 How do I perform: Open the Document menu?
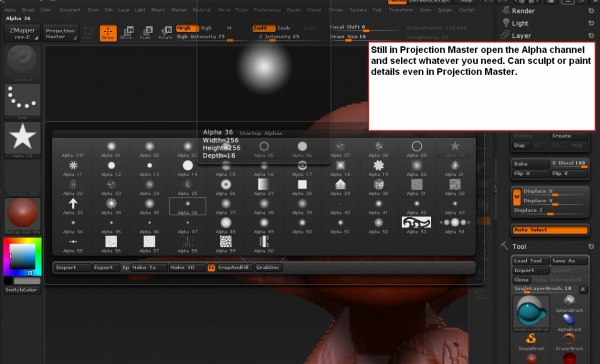70,10
